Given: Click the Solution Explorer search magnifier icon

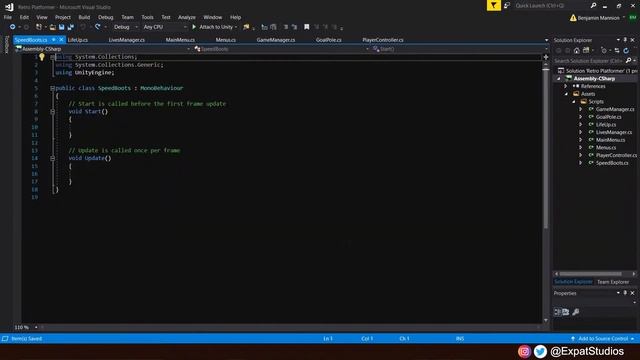Looking at the screenshot, I should (x=629, y=60).
